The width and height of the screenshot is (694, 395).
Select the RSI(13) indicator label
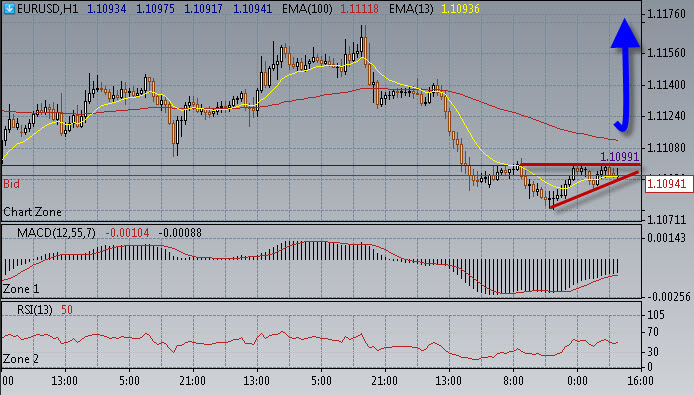35,310
